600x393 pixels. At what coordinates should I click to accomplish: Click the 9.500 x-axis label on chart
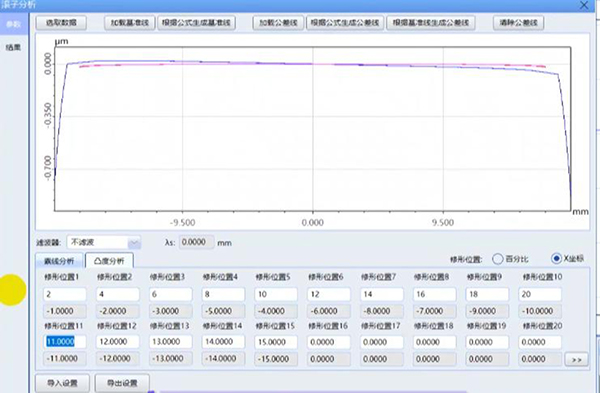(443, 223)
